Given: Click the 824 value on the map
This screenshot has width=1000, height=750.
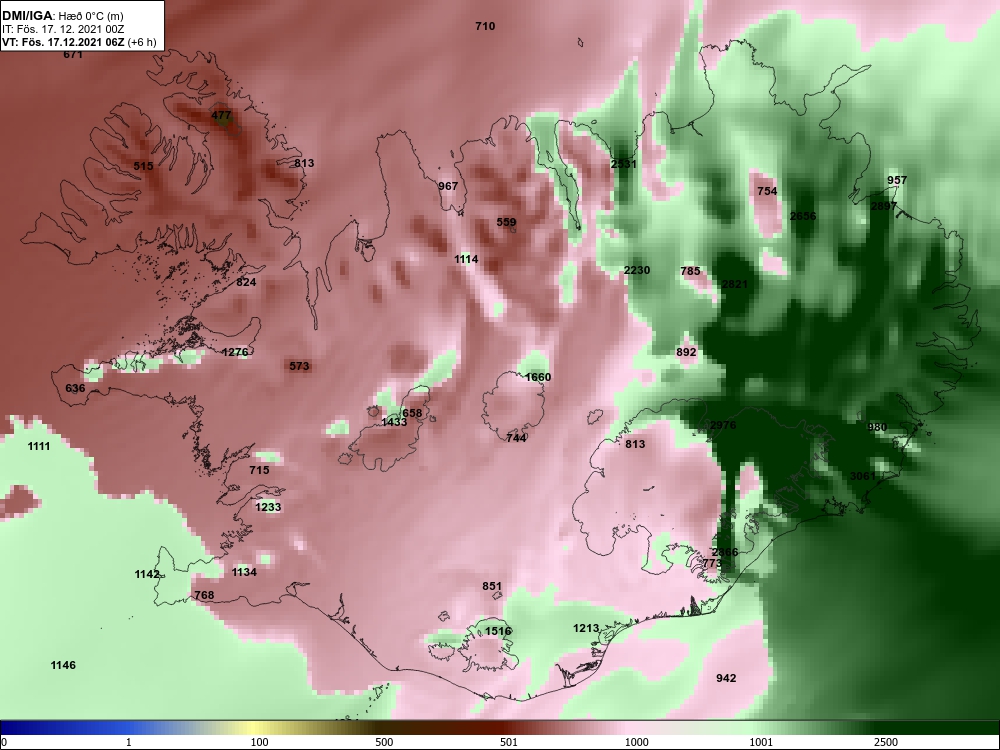Looking at the screenshot, I should pos(246,282).
